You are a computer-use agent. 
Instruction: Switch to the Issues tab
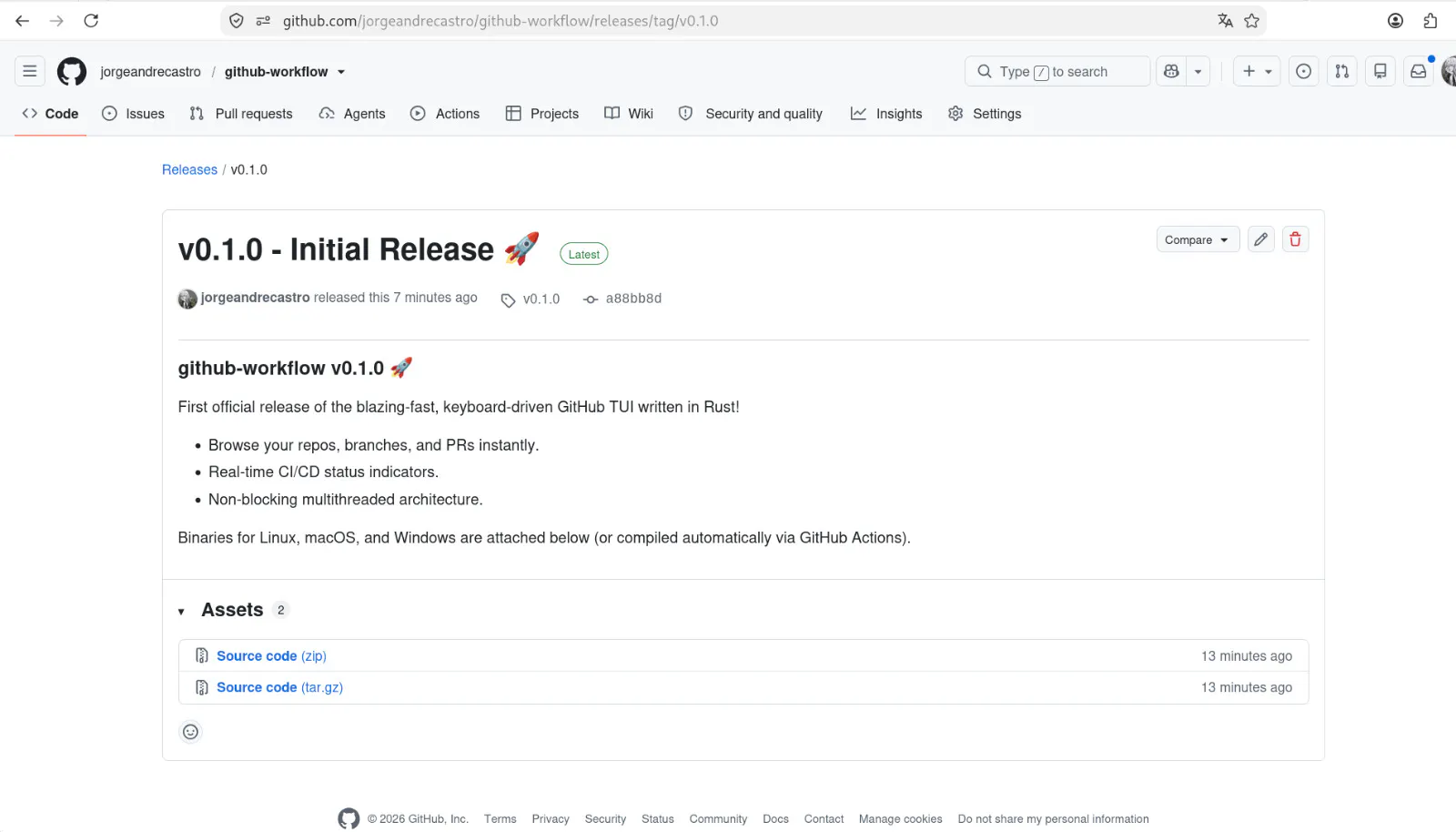click(133, 114)
